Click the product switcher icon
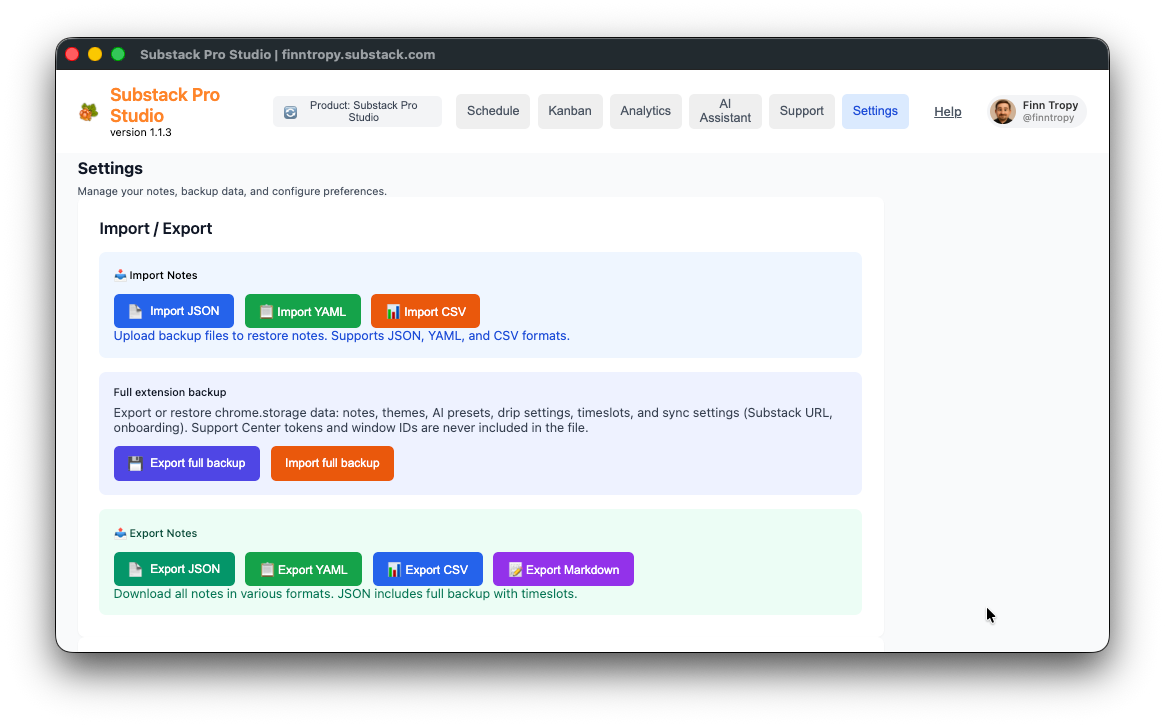The image size is (1165, 726). (x=291, y=111)
